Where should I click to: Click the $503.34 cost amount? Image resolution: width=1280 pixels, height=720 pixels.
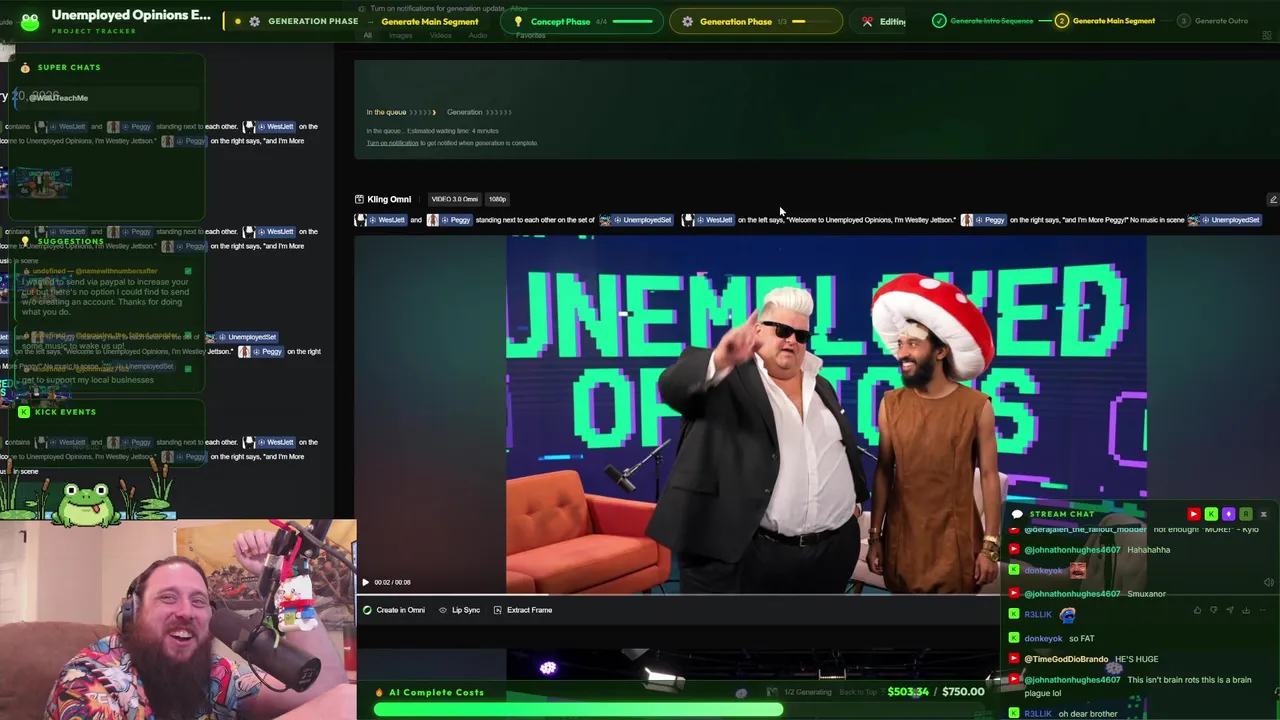click(x=908, y=692)
